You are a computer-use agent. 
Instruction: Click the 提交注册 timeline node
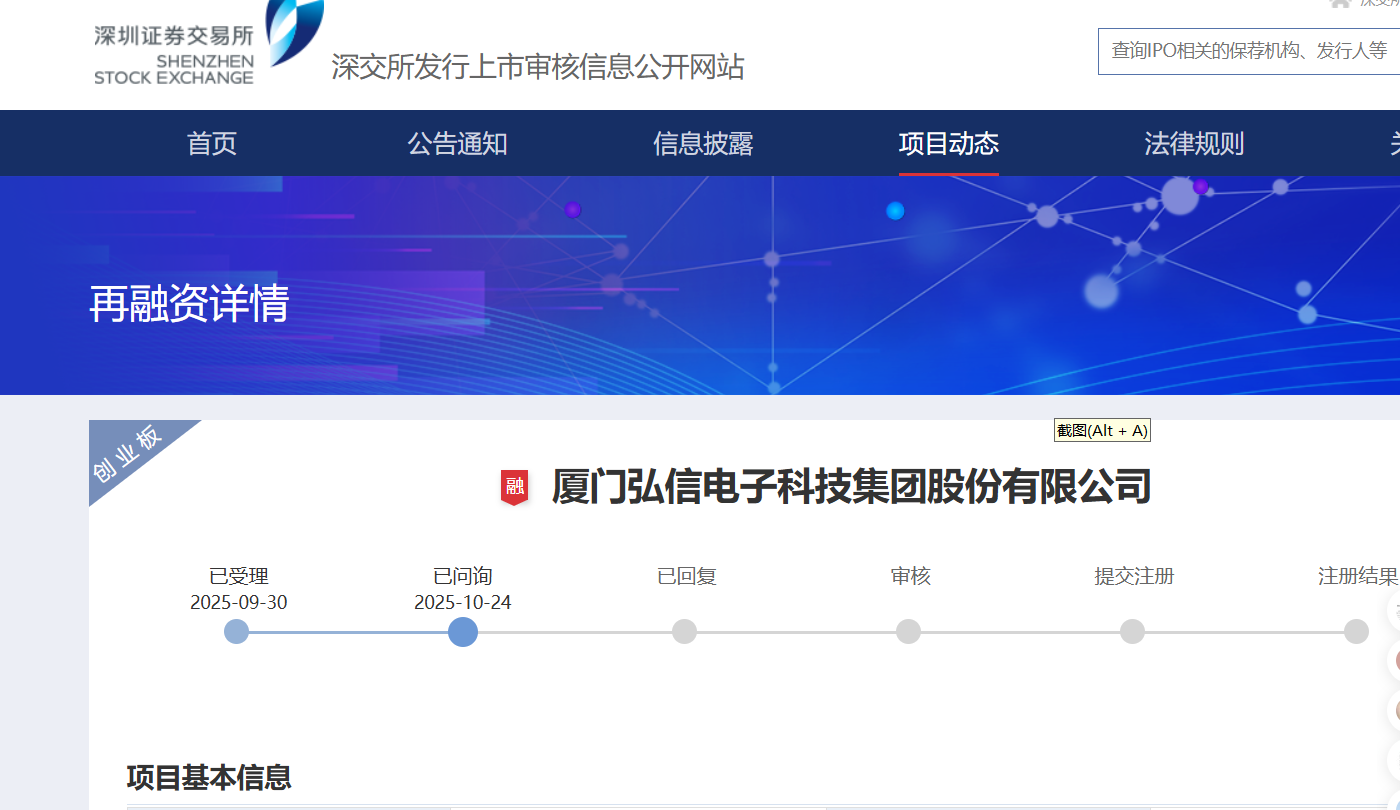click(1132, 632)
